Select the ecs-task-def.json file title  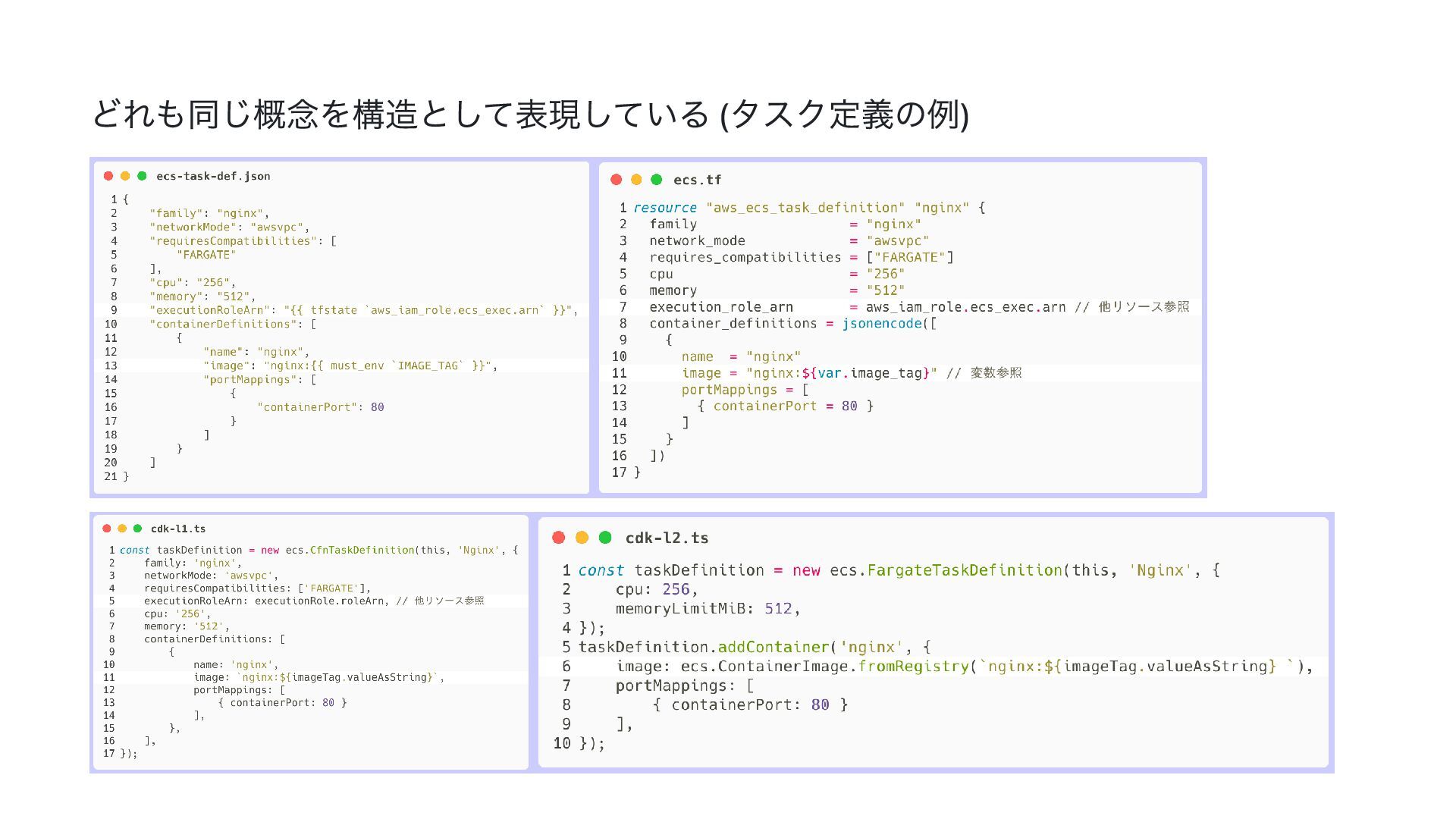pos(213,176)
